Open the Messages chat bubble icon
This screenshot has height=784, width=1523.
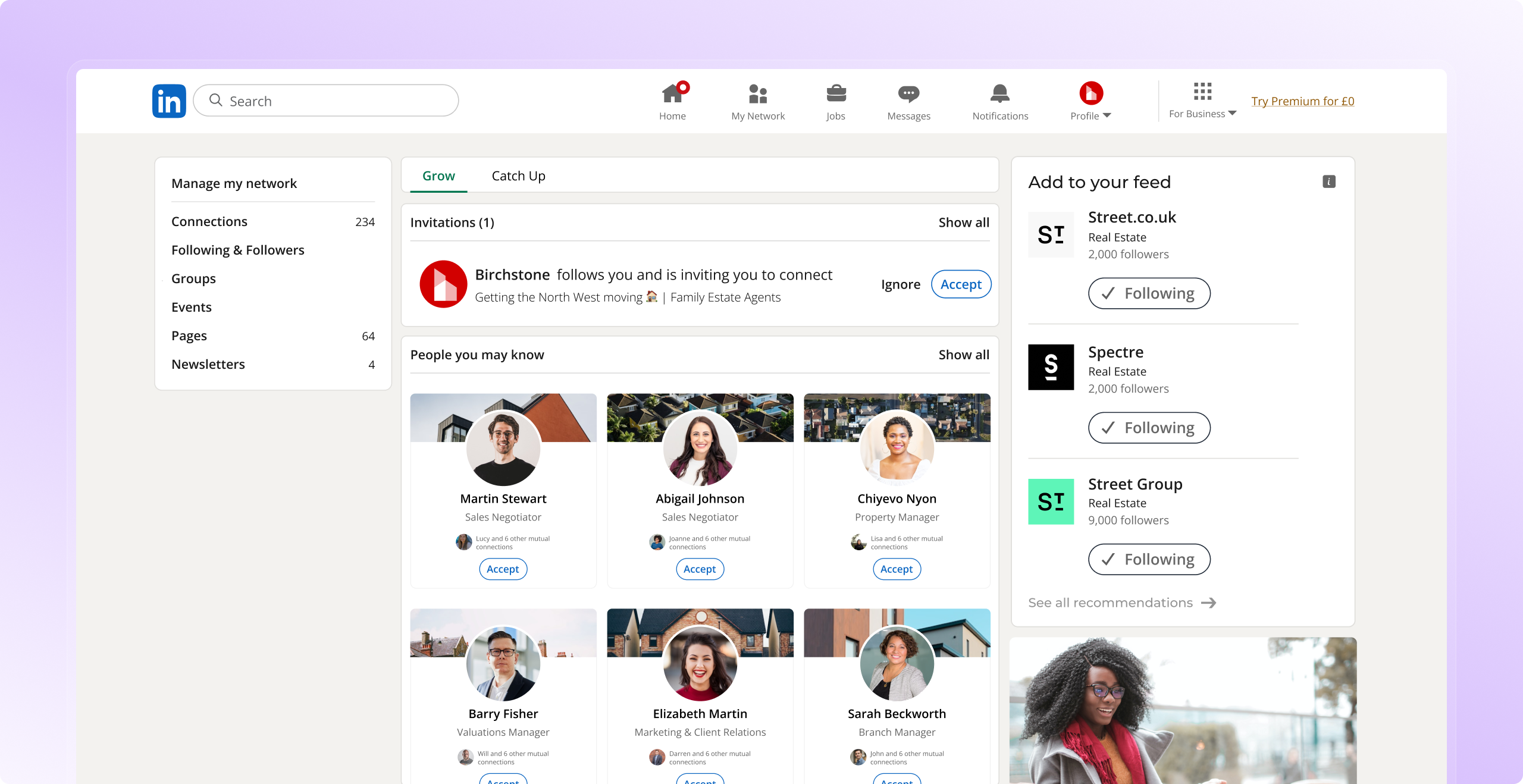pyautogui.click(x=908, y=94)
